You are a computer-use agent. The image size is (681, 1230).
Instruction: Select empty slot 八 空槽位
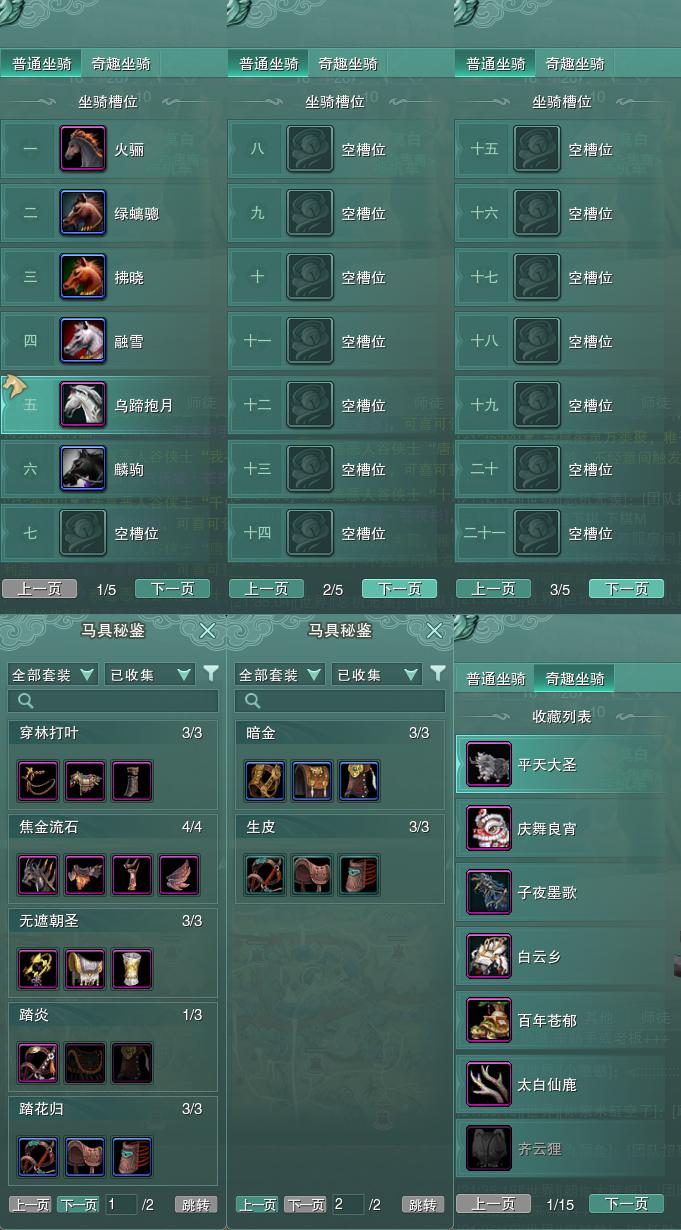click(x=340, y=149)
